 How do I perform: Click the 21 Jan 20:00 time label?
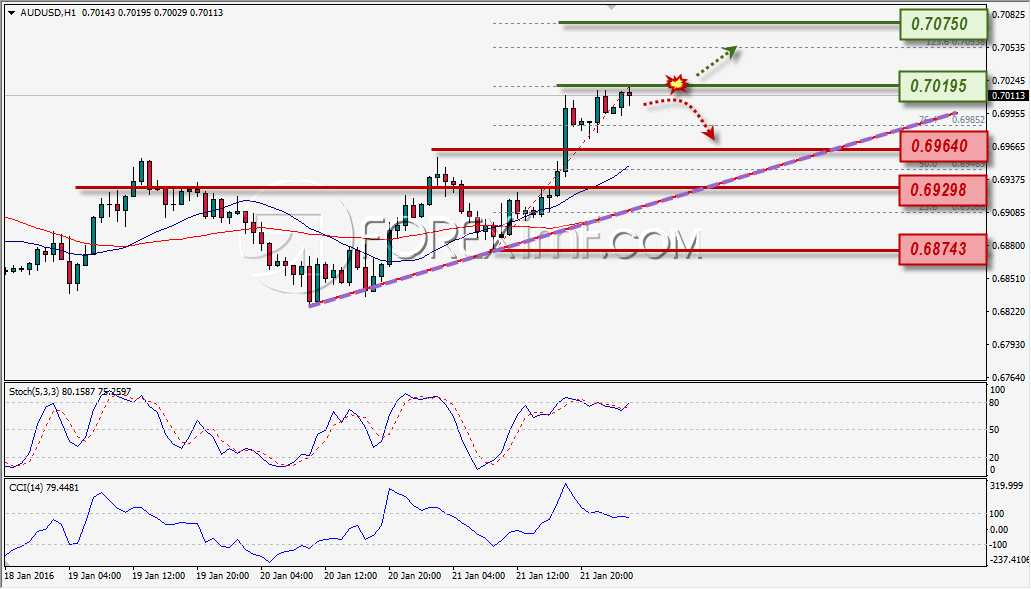click(x=606, y=576)
